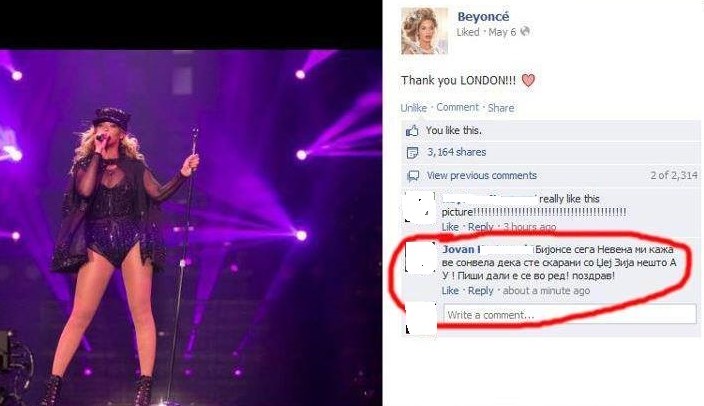Click the Beyoncé page profile picture
The height and width of the screenshot is (406, 704).
pos(424,31)
